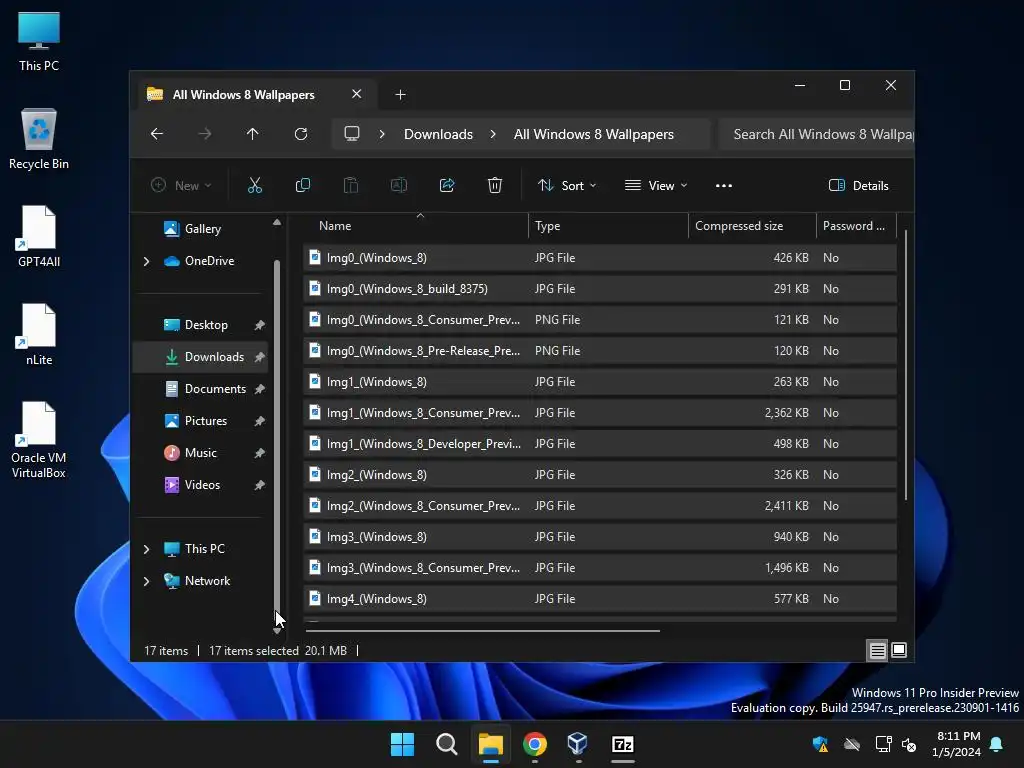Screen dimensions: 1024x768
Task: Open Google Chrome from taskbar
Action: [535, 744]
